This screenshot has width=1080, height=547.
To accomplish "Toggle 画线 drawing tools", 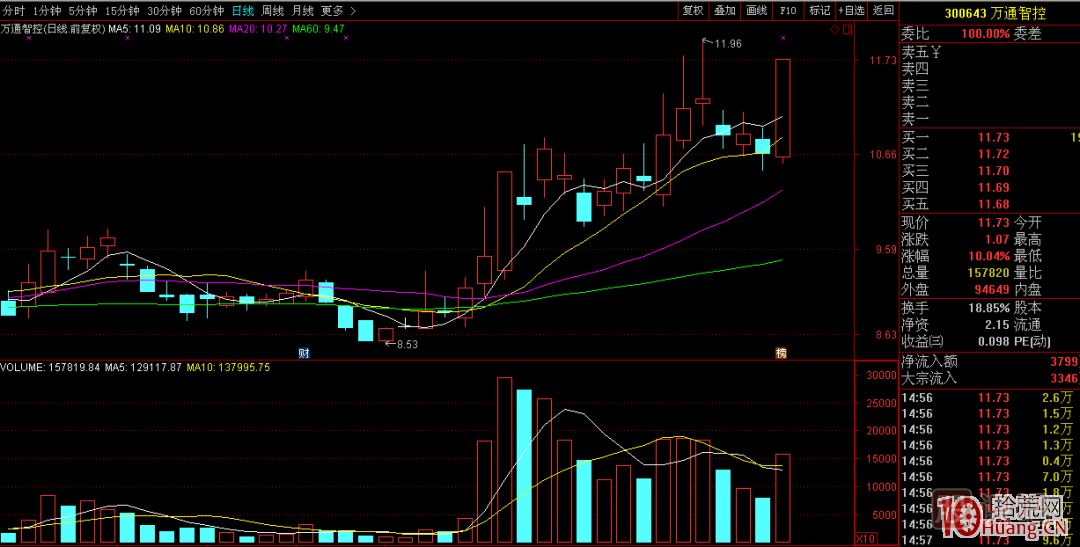I will (756, 11).
